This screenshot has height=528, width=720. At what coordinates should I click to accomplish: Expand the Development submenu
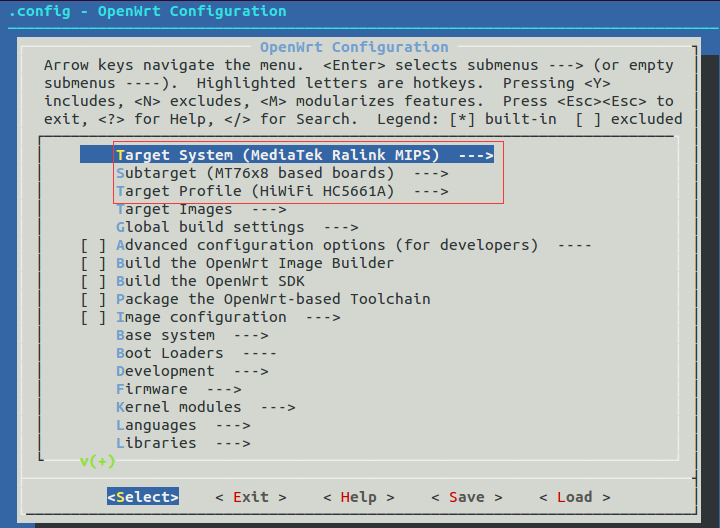(x=192, y=371)
